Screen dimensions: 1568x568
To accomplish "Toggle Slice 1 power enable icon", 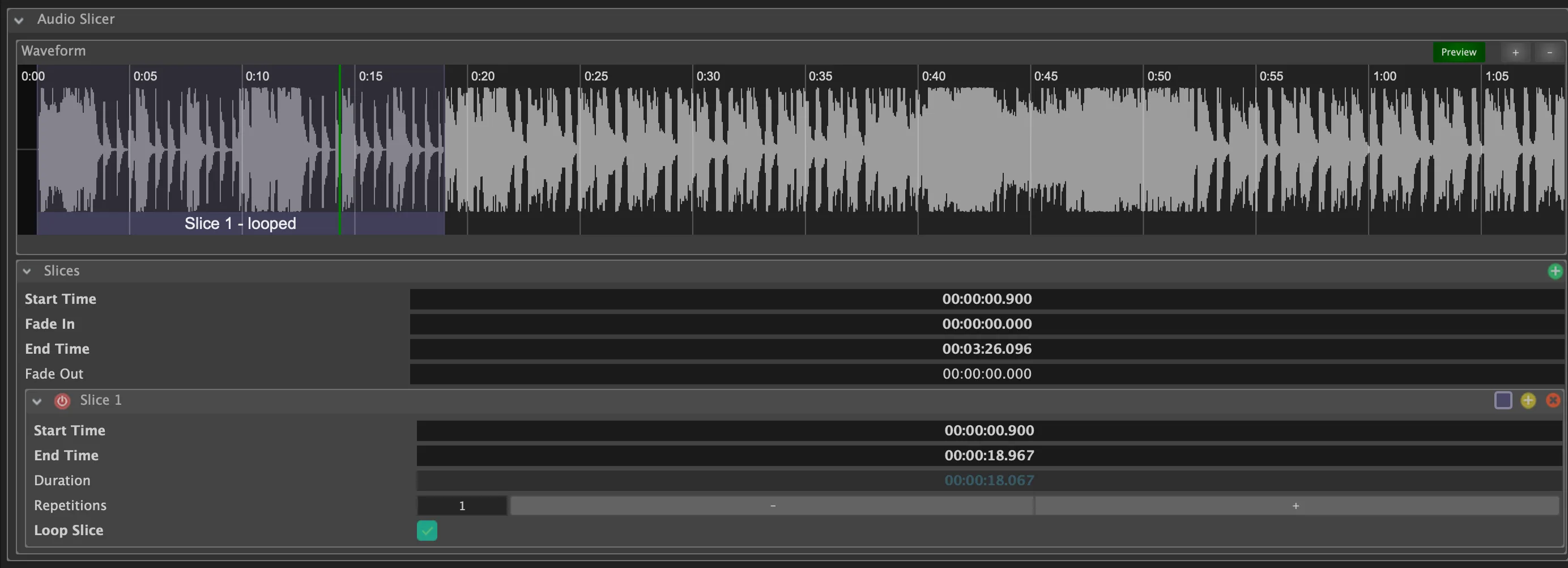I will pos(62,400).
